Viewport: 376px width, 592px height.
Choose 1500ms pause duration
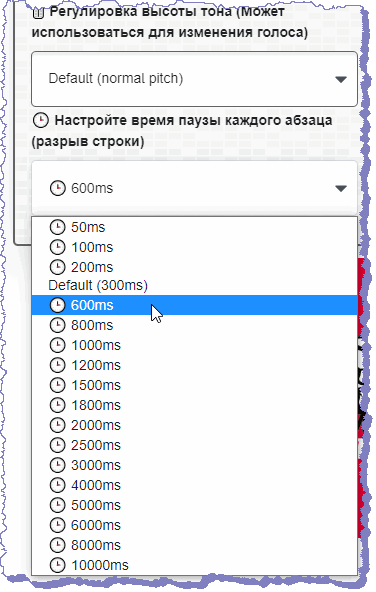click(194, 385)
